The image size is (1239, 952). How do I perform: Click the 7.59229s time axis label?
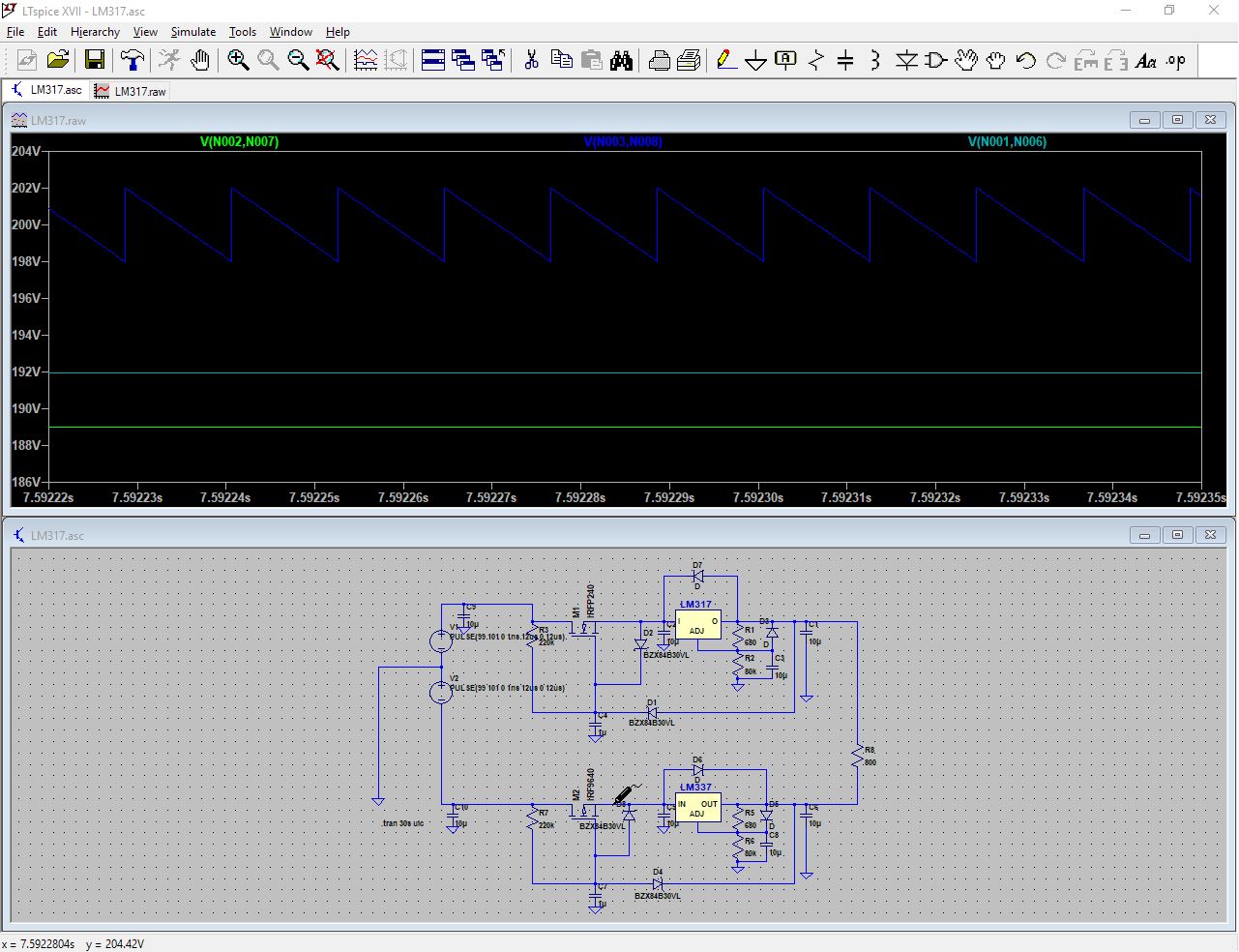coord(669,497)
